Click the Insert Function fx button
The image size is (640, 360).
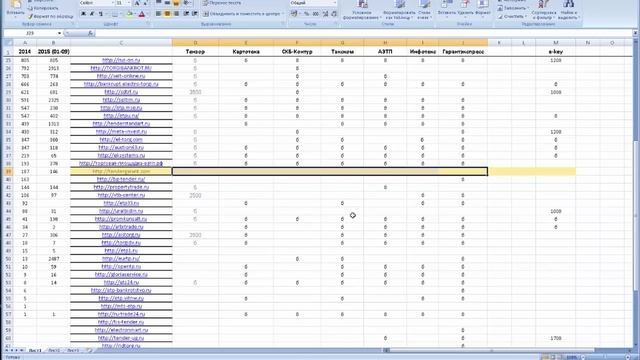coord(91,33)
